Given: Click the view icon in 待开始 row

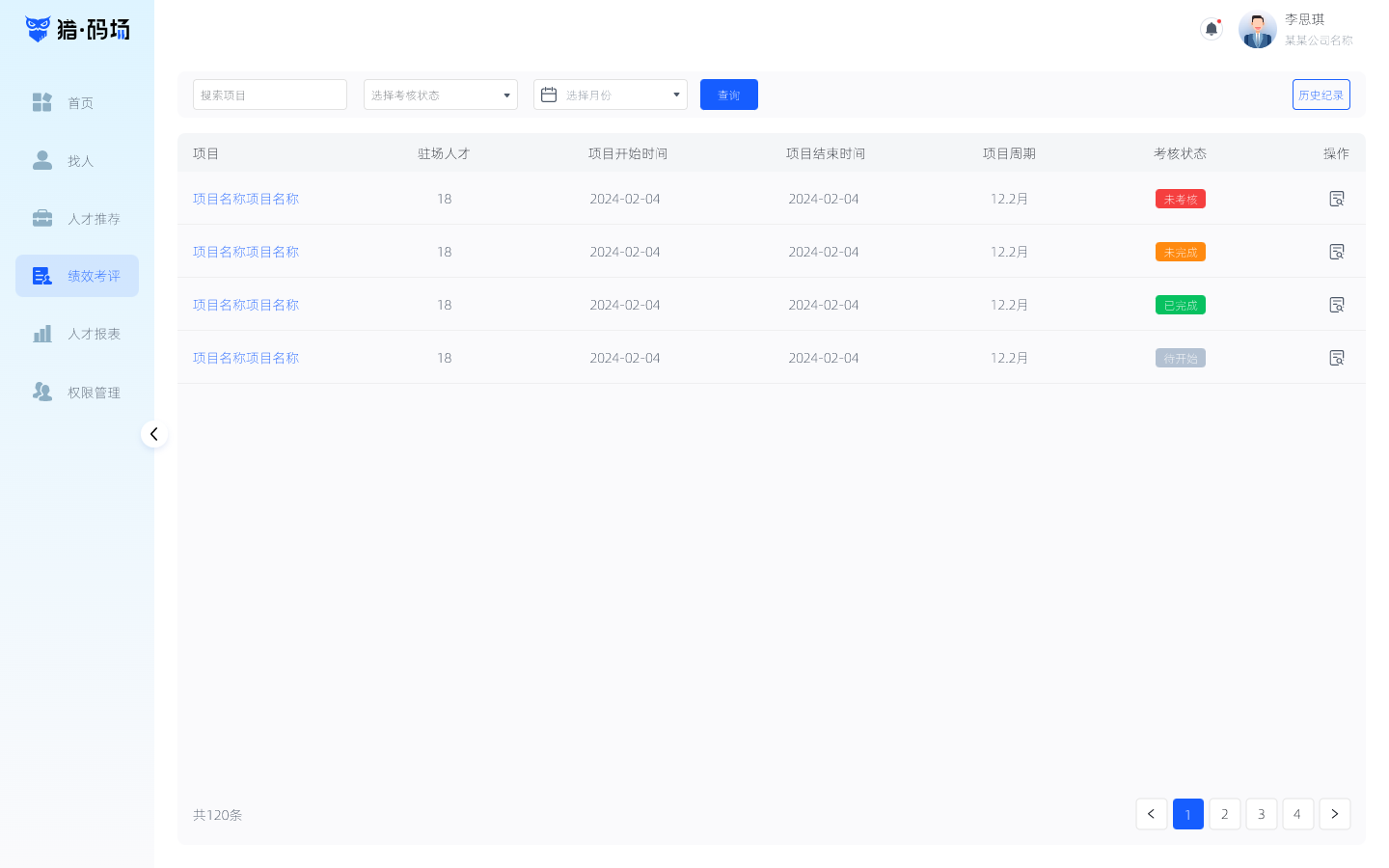Looking at the screenshot, I should point(1336,358).
